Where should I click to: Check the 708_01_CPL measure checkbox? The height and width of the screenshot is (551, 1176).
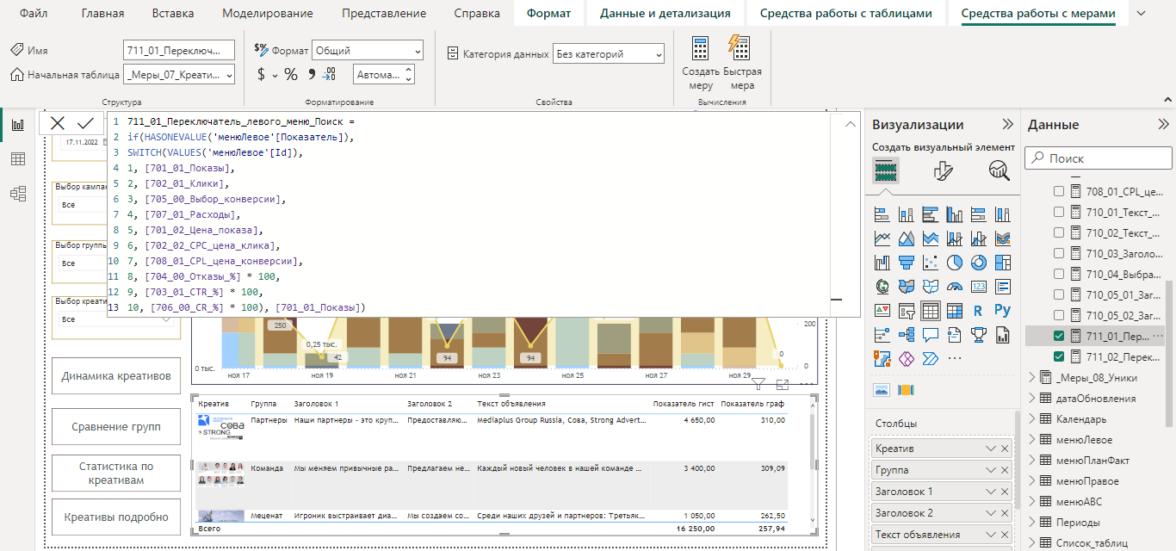(x=1059, y=192)
